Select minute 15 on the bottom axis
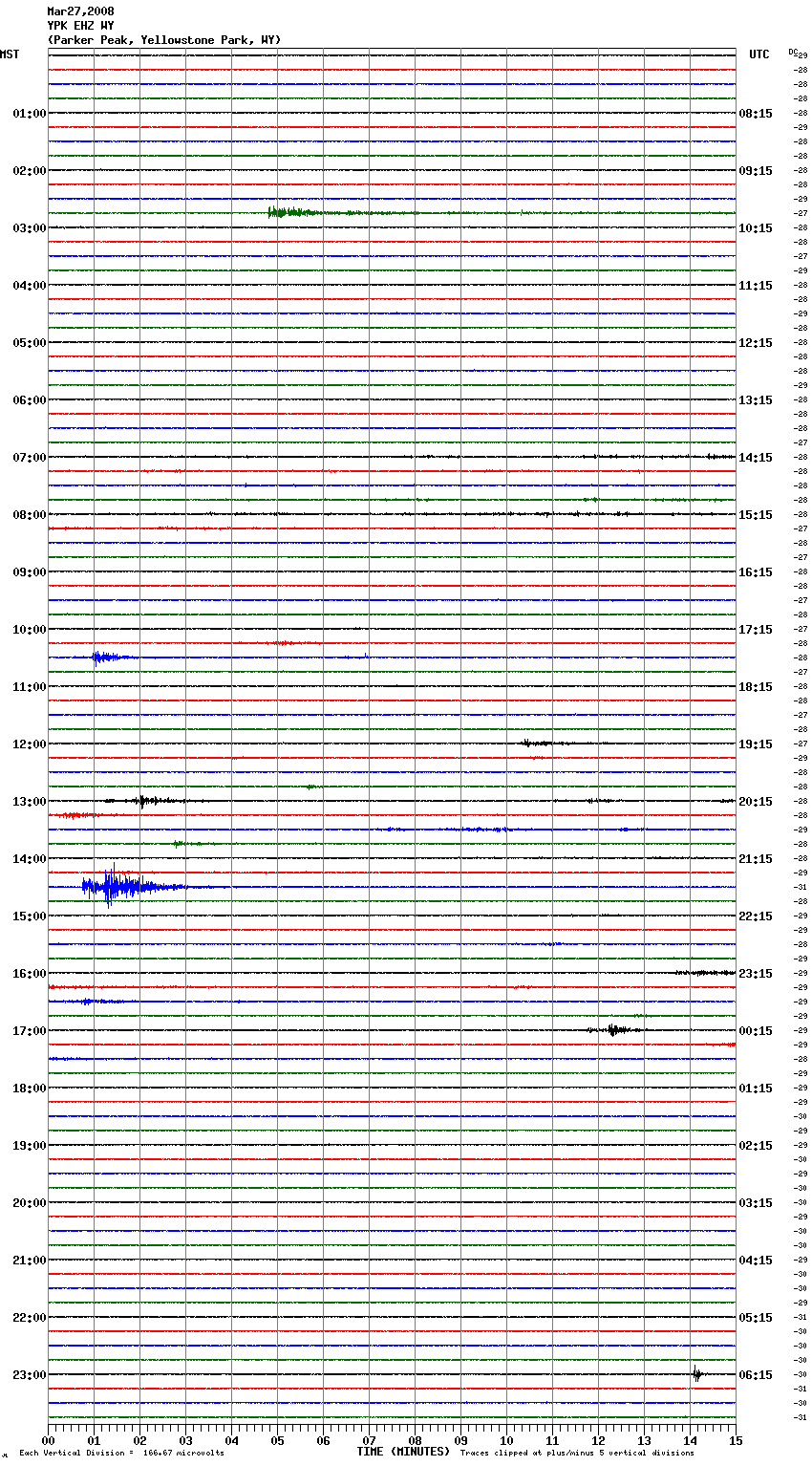812x1466 pixels. pos(736,1440)
